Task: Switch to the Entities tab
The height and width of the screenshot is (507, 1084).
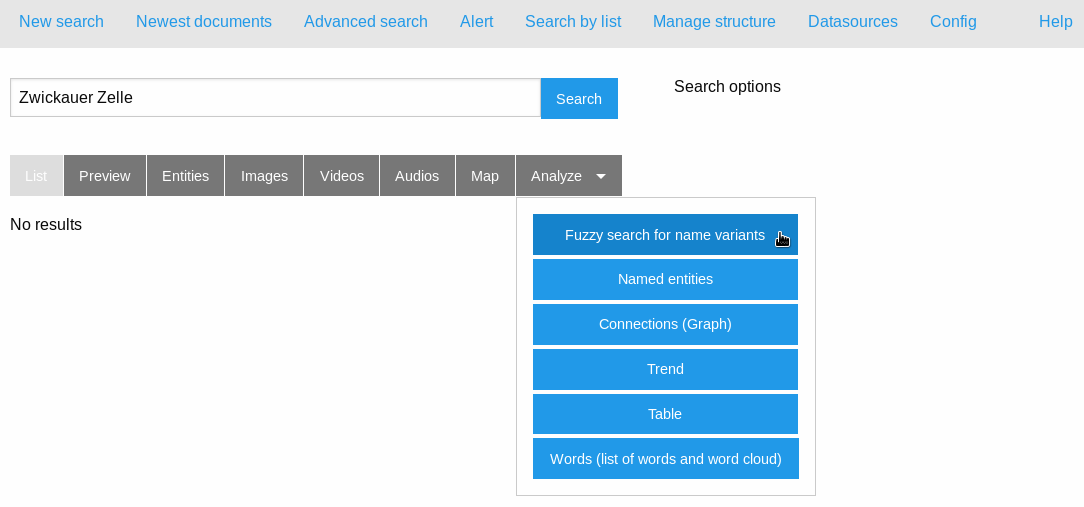Action: point(185,176)
